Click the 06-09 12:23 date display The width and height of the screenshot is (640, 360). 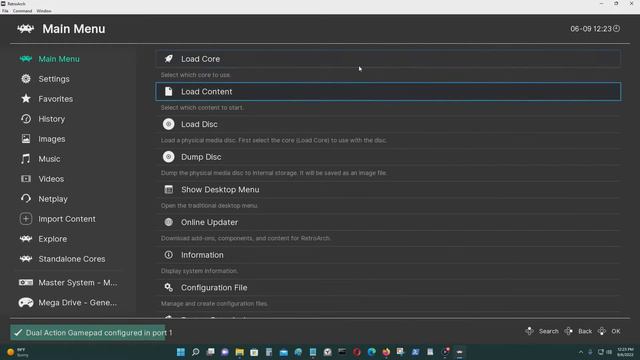591,29
